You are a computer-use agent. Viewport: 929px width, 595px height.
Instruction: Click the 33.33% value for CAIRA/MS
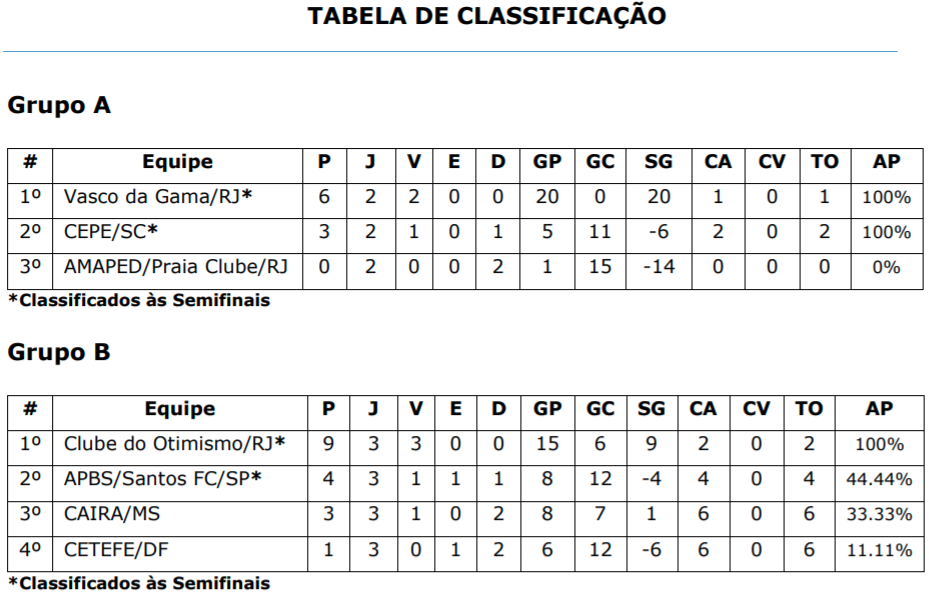(x=879, y=515)
